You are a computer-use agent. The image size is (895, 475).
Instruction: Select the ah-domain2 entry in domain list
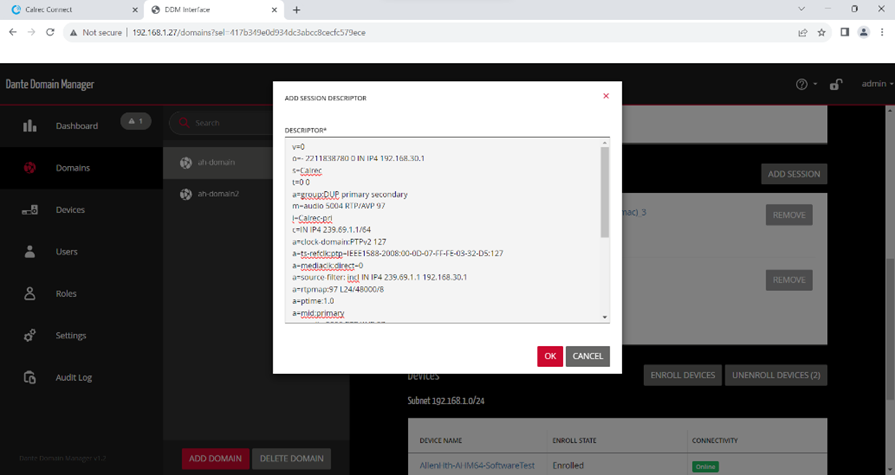pos(218,194)
